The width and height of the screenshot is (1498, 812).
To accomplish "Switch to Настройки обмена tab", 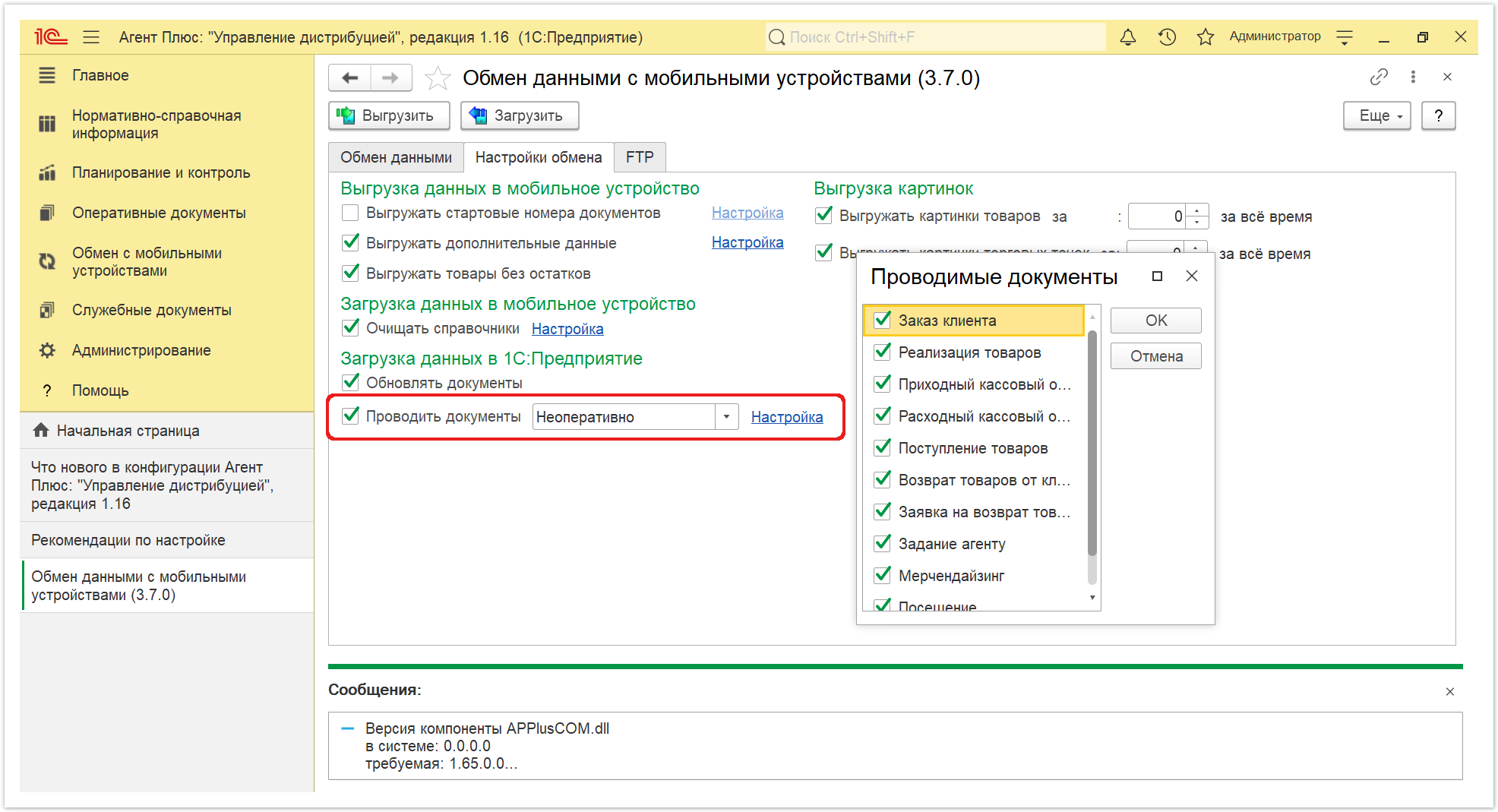I will pyautogui.click(x=539, y=157).
